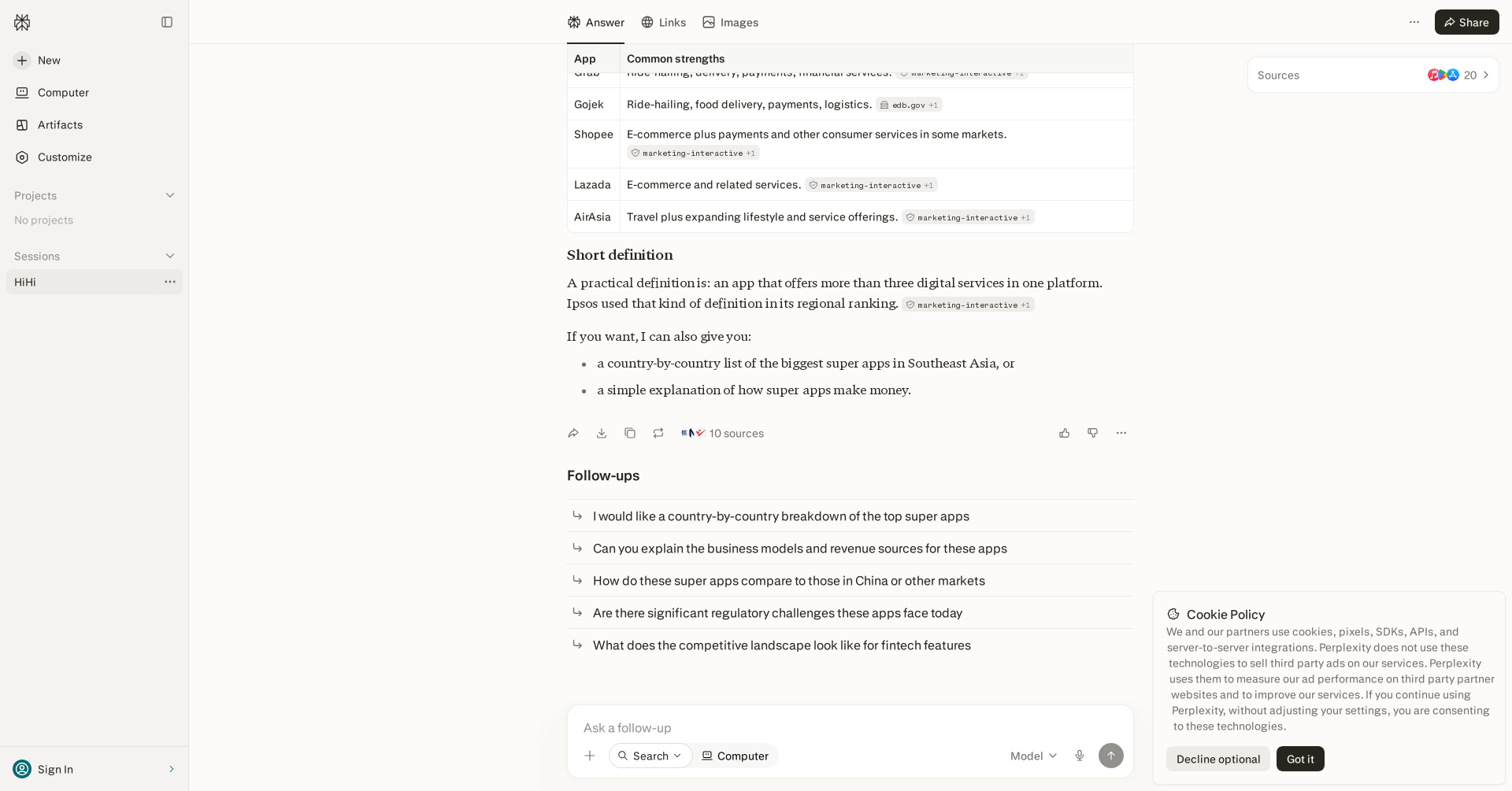Download the answer via the export icon

(x=602, y=433)
